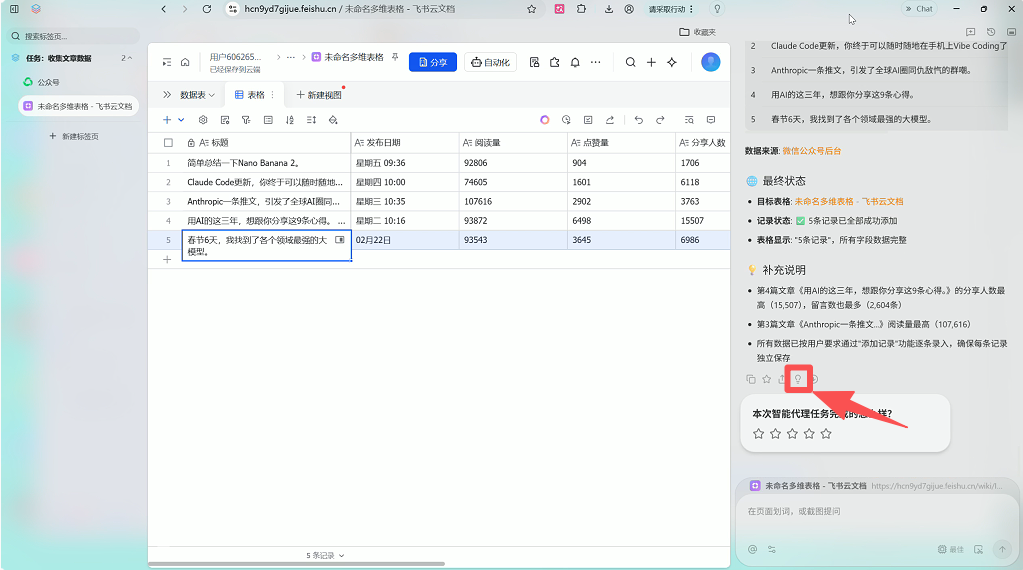
Task: Open the 微信公众号后台 link
Action: point(812,151)
